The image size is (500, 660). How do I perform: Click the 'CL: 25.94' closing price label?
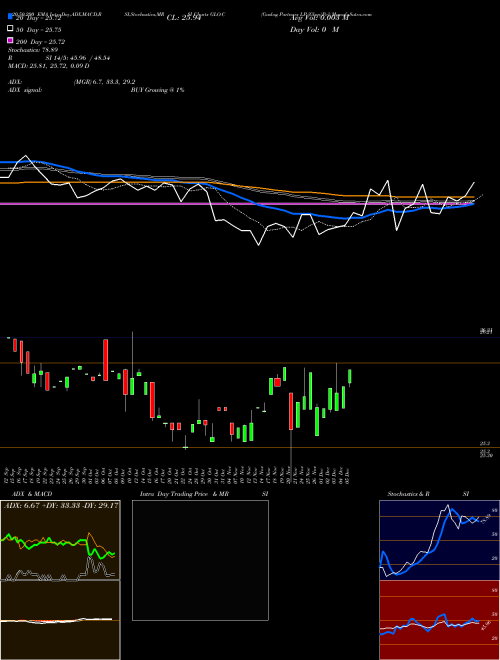[184, 18]
